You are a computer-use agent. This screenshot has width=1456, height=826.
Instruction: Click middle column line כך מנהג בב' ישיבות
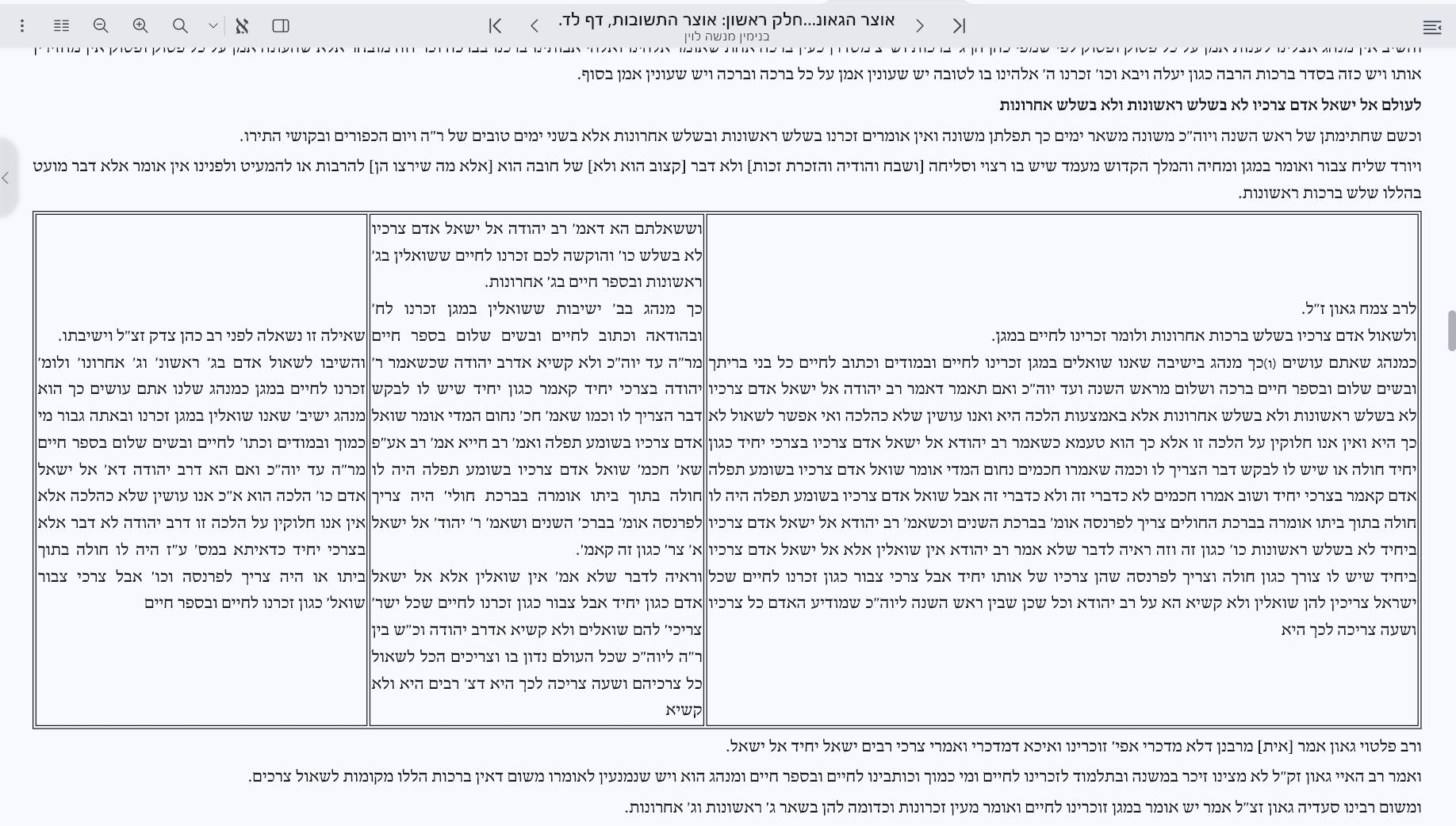point(538,308)
